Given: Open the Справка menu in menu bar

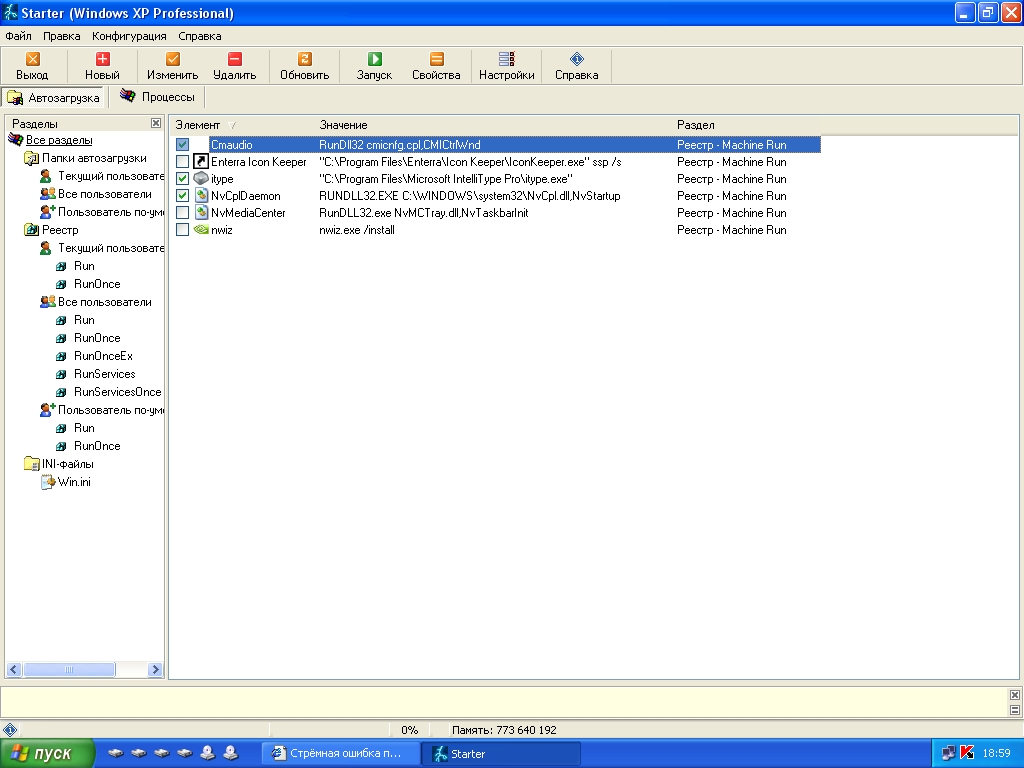Looking at the screenshot, I should 200,36.
